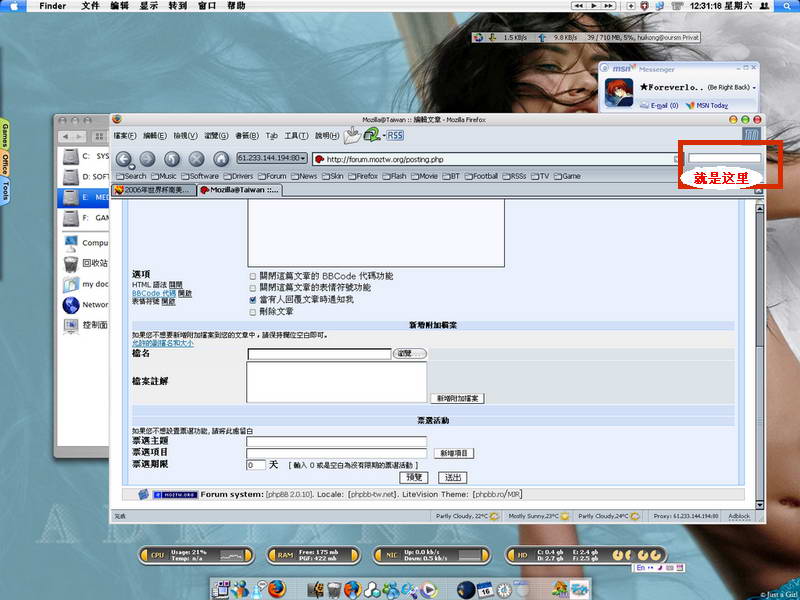Open the Tab menu in menu bar
The height and width of the screenshot is (600, 800).
tap(271, 135)
